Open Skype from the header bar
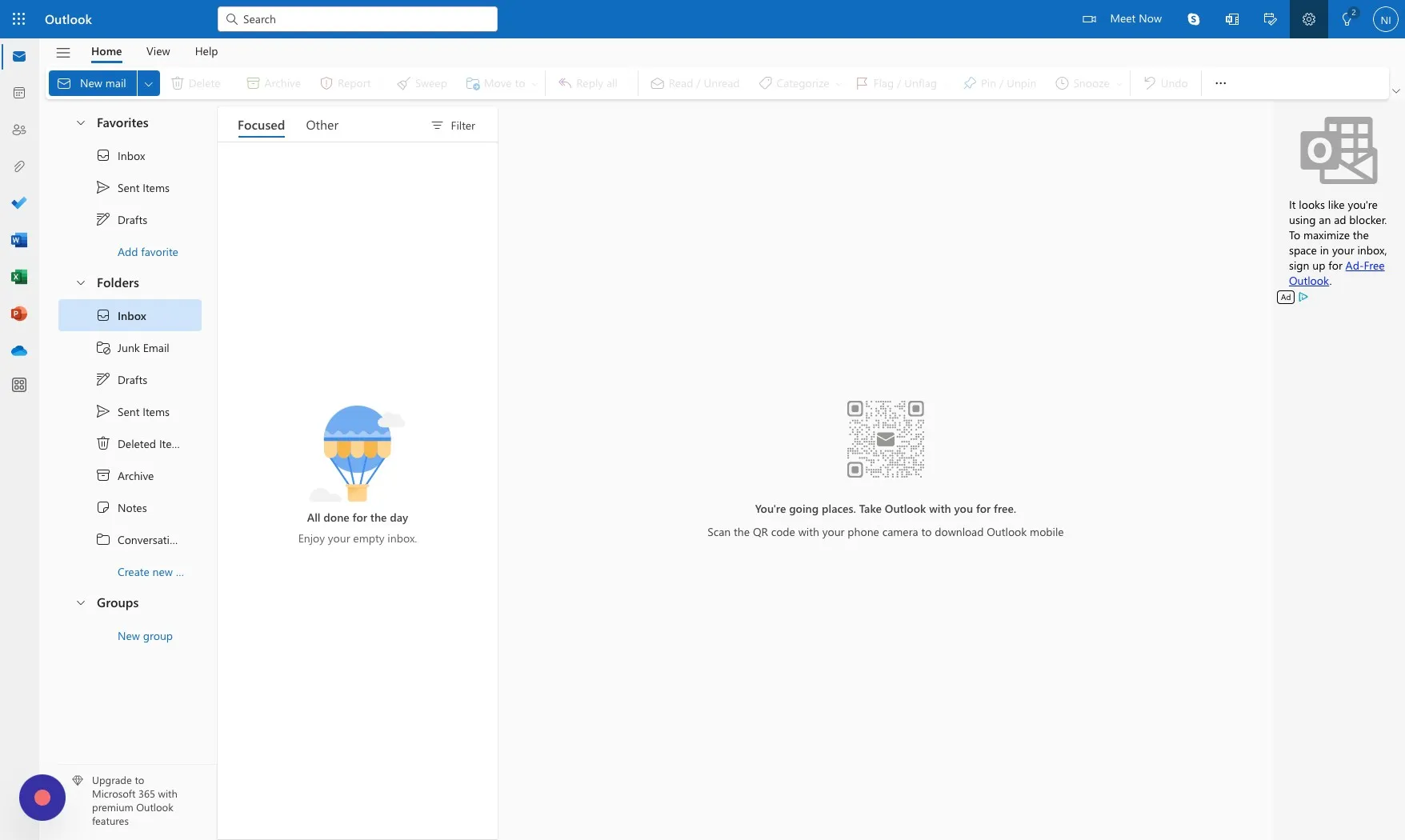The height and width of the screenshot is (840, 1405). pyautogui.click(x=1194, y=19)
